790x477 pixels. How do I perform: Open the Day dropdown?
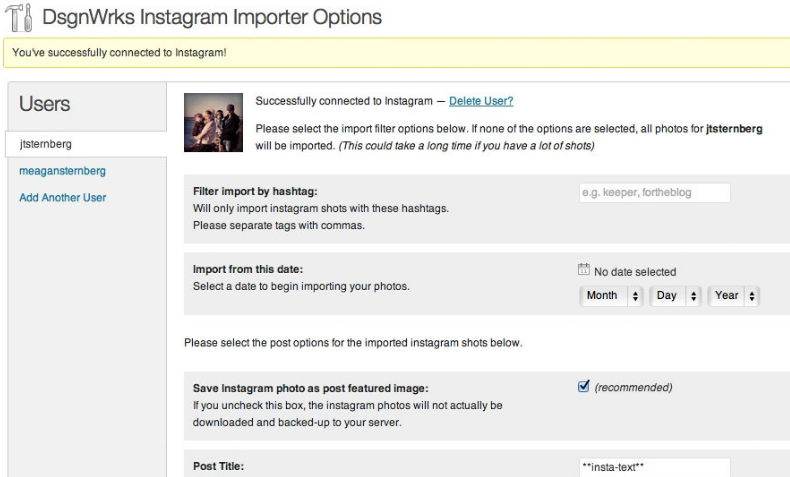[675, 296]
